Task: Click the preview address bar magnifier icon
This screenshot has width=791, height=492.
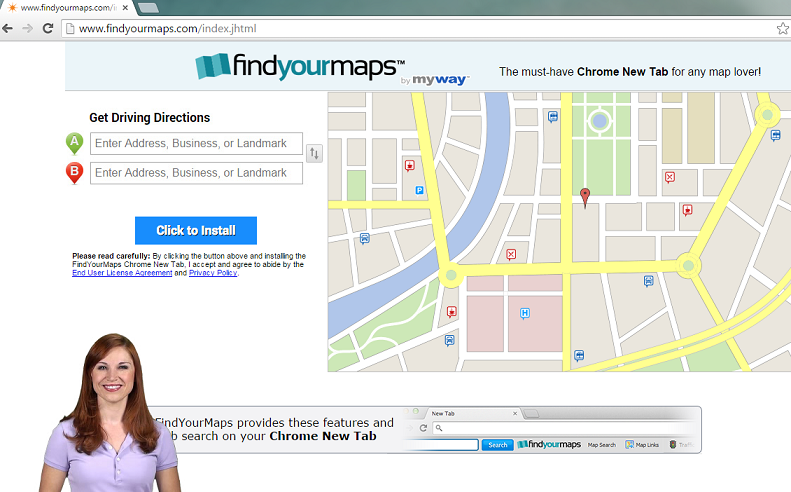Action: 439,428
